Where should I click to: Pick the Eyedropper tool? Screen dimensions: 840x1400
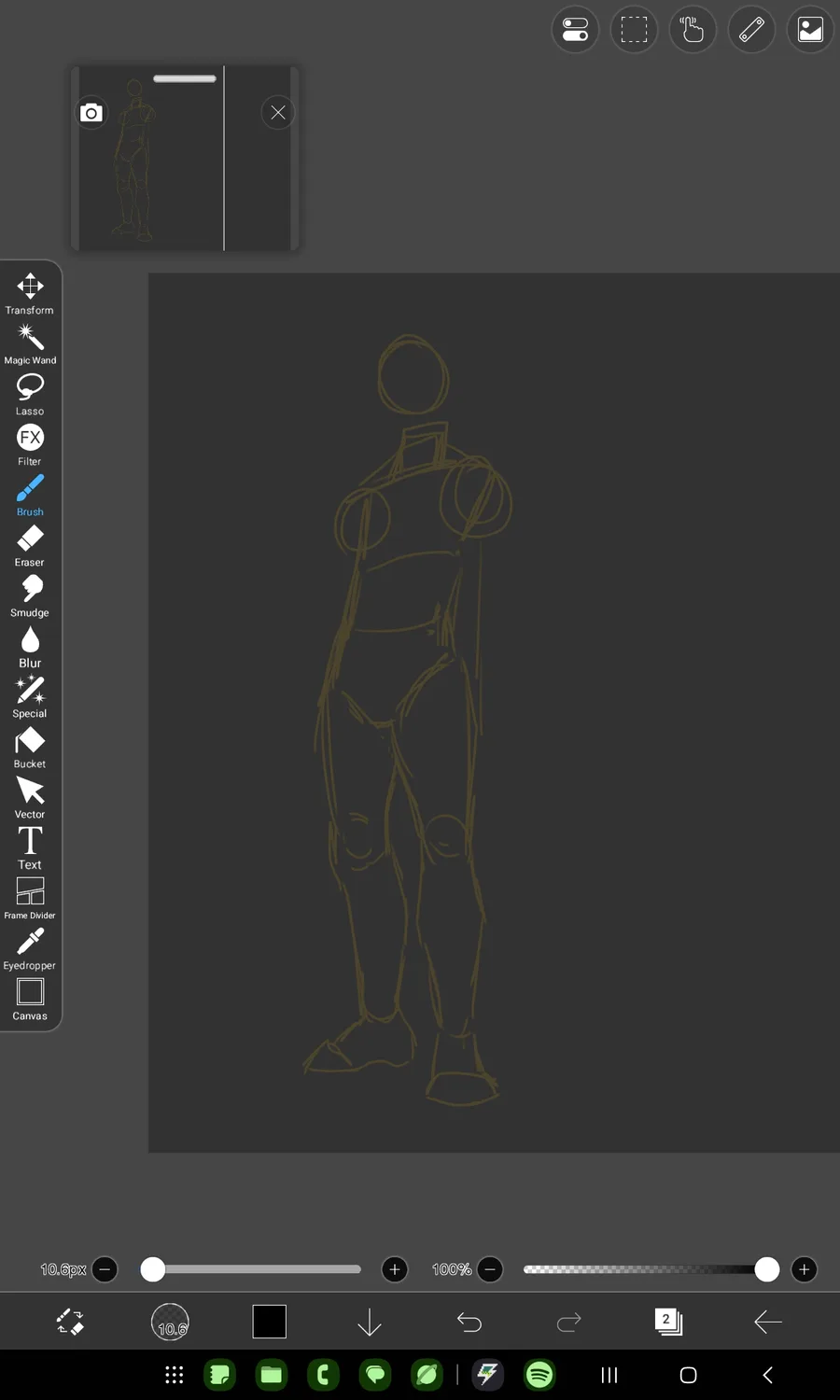[x=30, y=948]
